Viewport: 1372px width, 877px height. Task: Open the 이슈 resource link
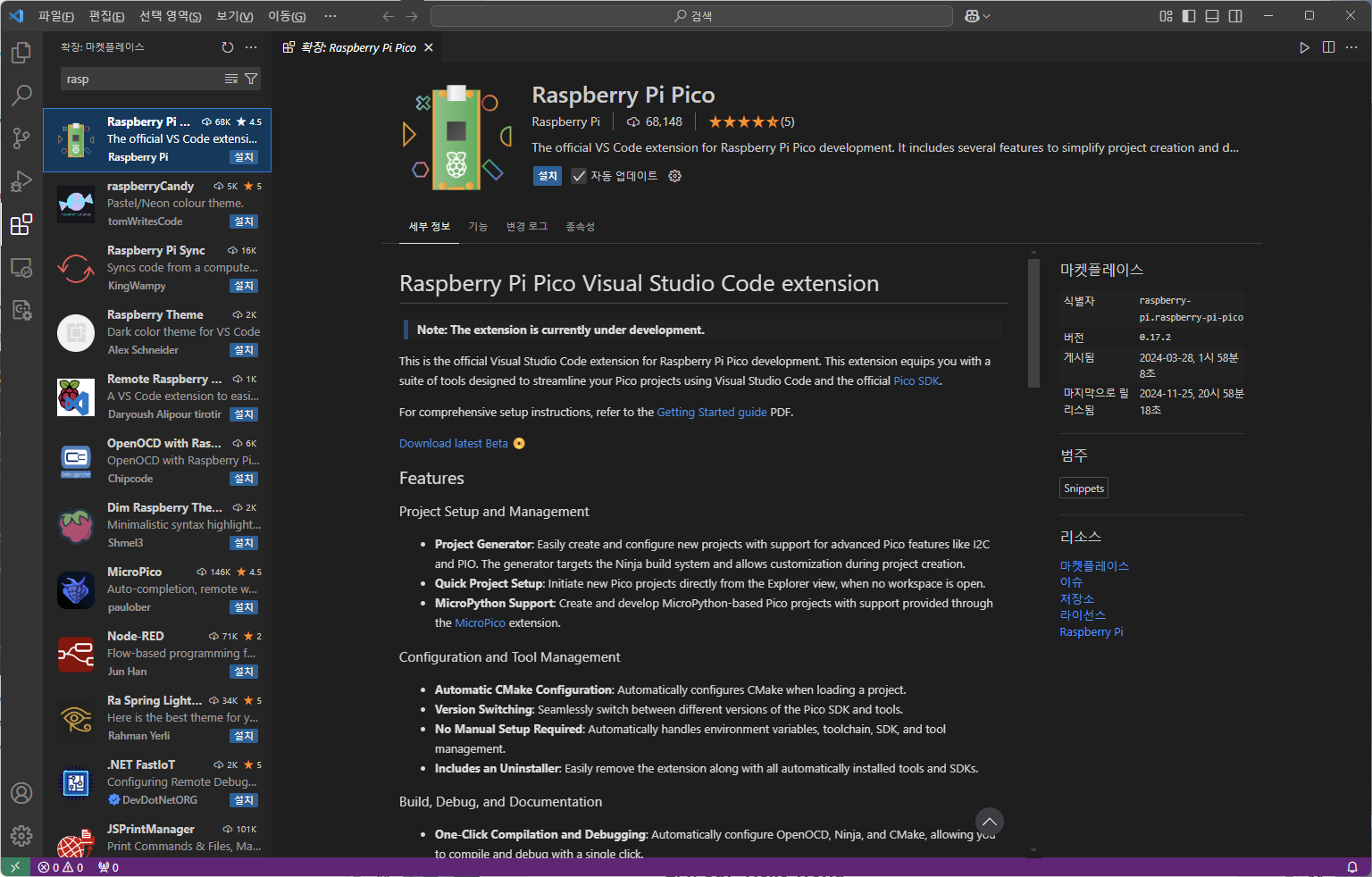coord(1071,582)
